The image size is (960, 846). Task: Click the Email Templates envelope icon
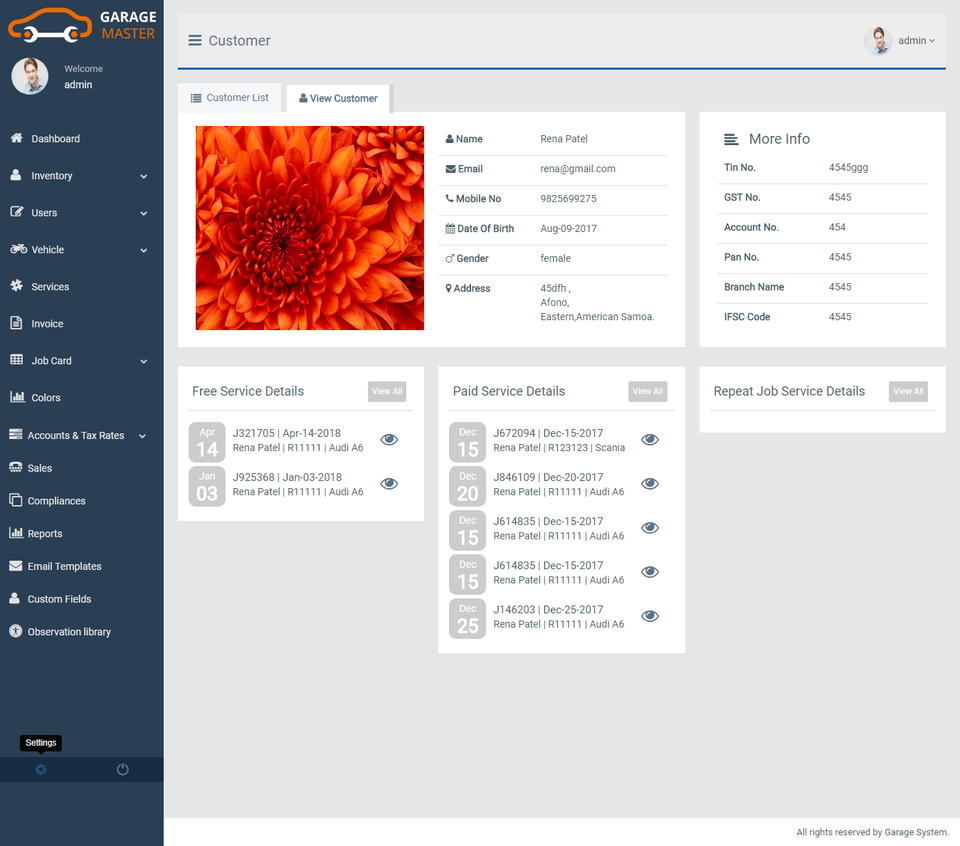click(16, 566)
